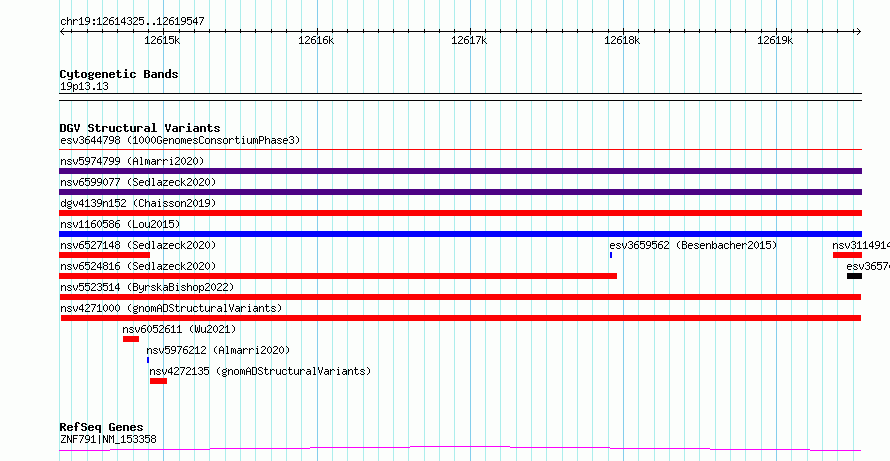Image resolution: width=890 pixels, height=461 pixels.
Task: Open the nsv4272135 (gnomADStructuralVariants) label
Action: (260, 371)
